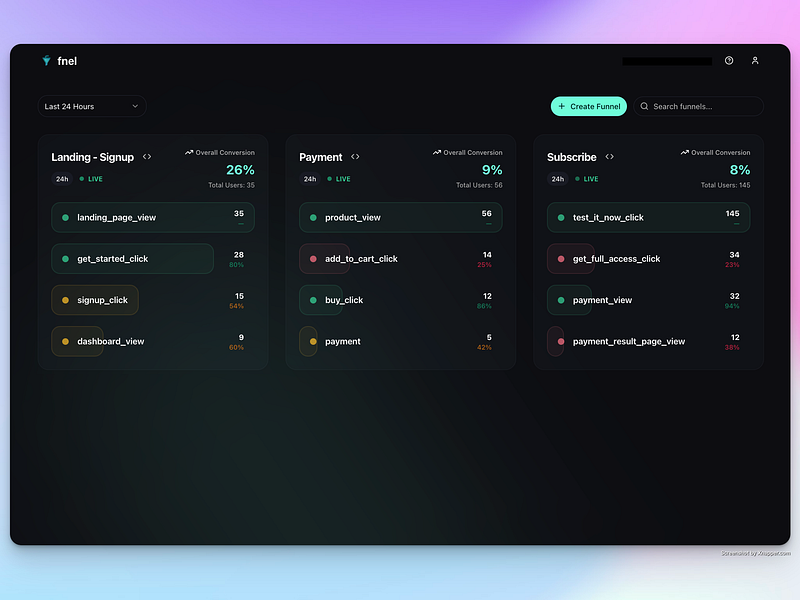This screenshot has width=800, height=600.
Task: Click trend arrow icon in Payment card
Action: pos(437,153)
